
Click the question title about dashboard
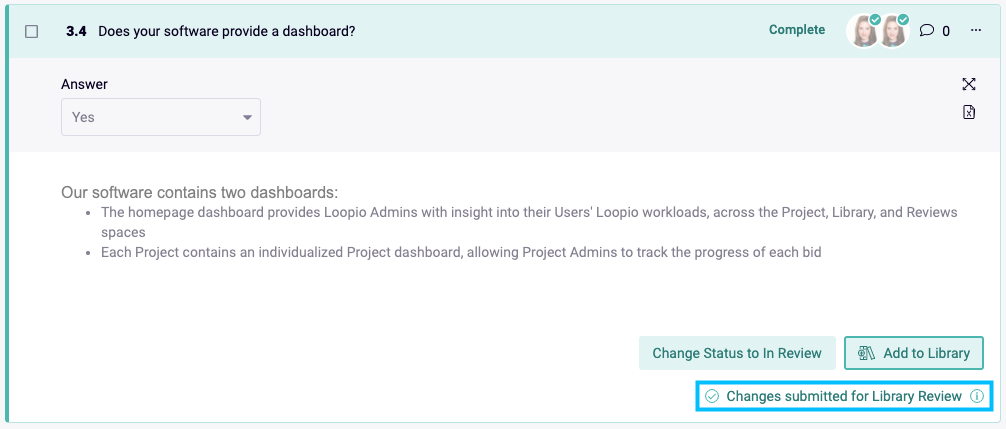click(x=226, y=31)
